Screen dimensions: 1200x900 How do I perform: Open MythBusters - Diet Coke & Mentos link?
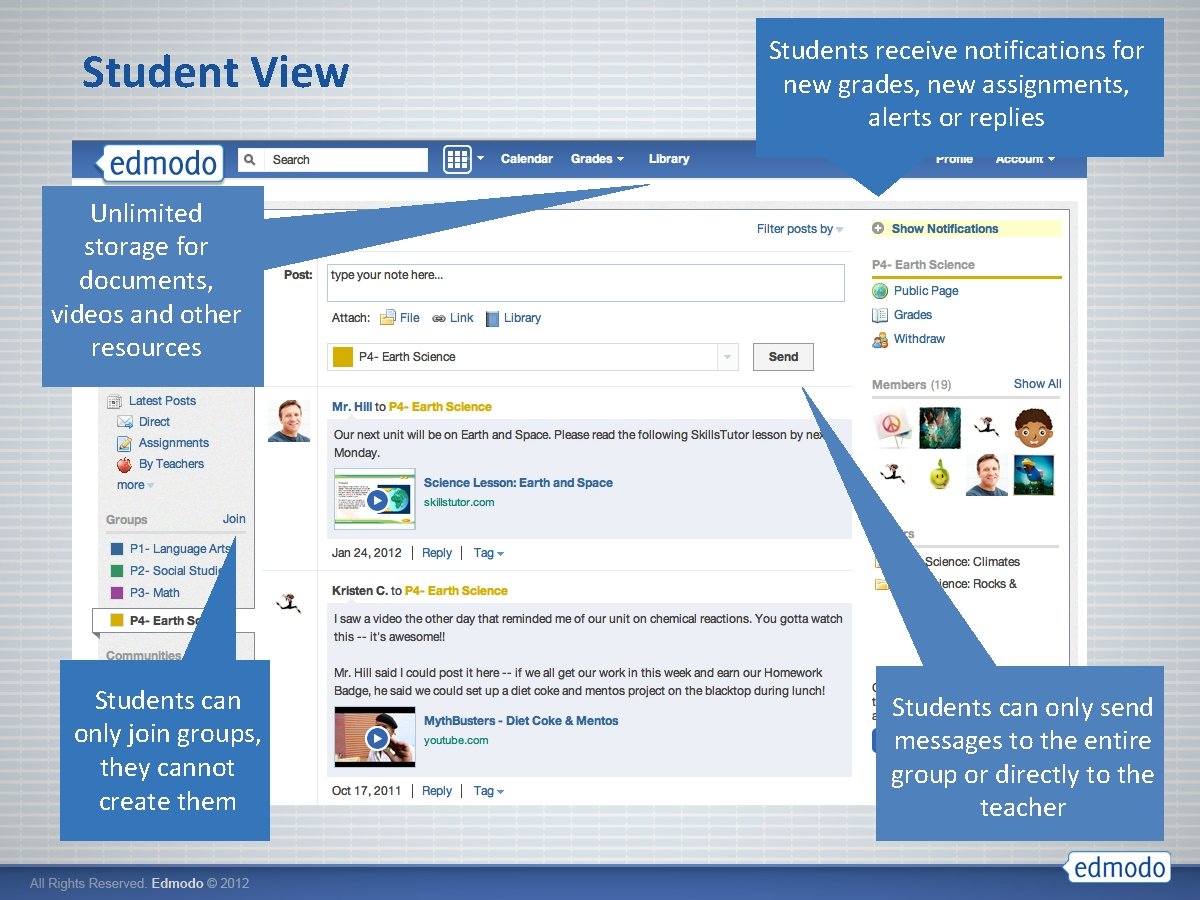pyautogui.click(x=521, y=721)
